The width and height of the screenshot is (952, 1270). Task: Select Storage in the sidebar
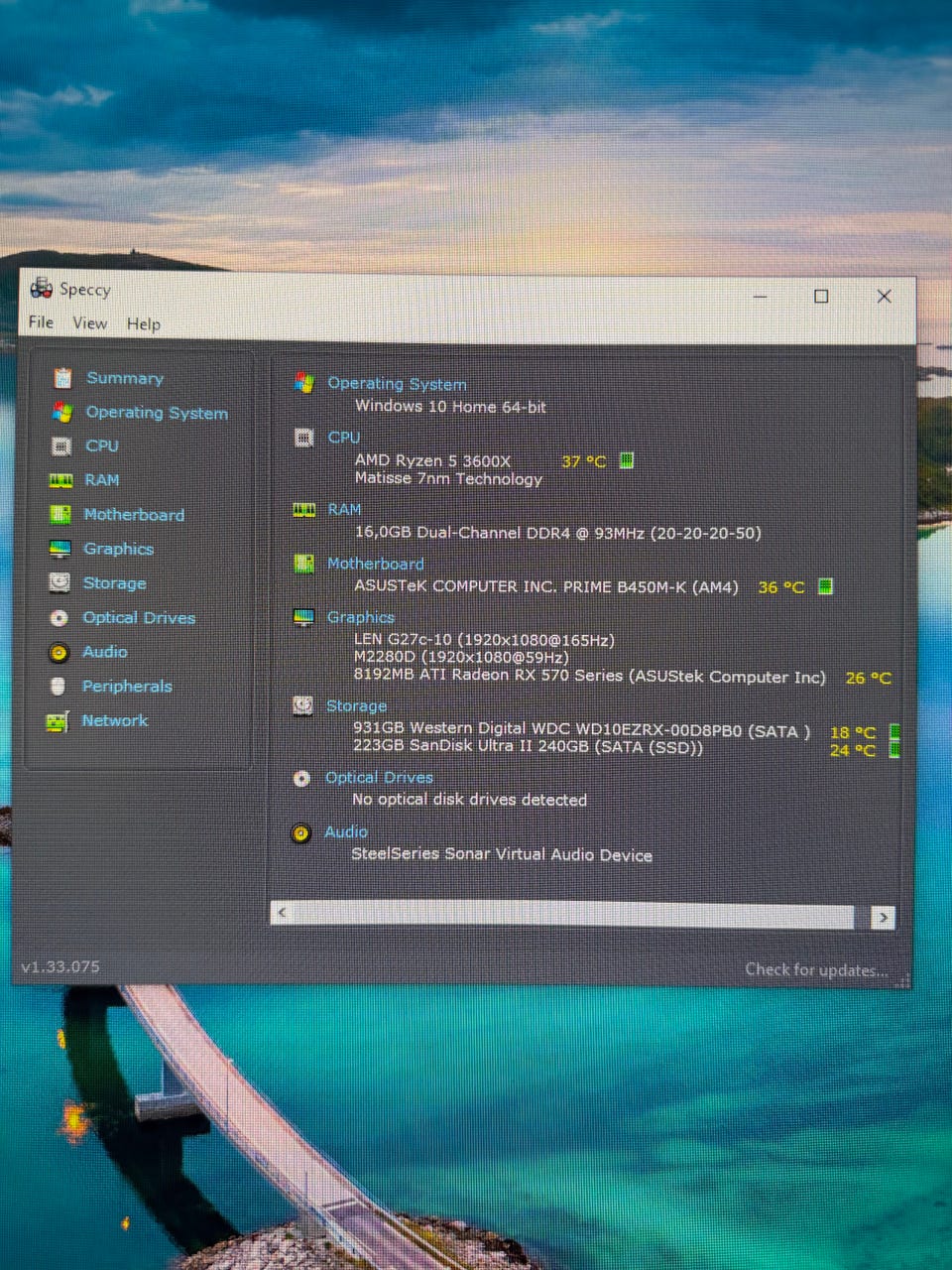(x=115, y=583)
